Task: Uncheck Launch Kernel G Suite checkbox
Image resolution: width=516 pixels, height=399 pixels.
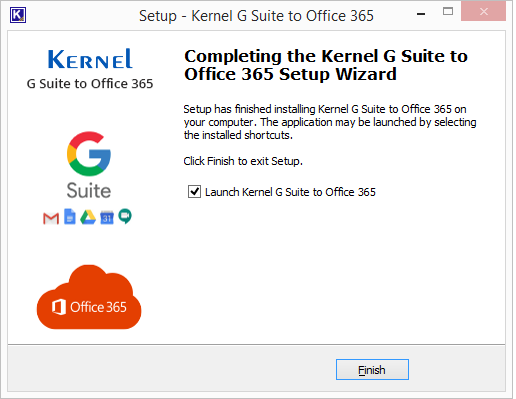Action: pyautogui.click(x=194, y=192)
